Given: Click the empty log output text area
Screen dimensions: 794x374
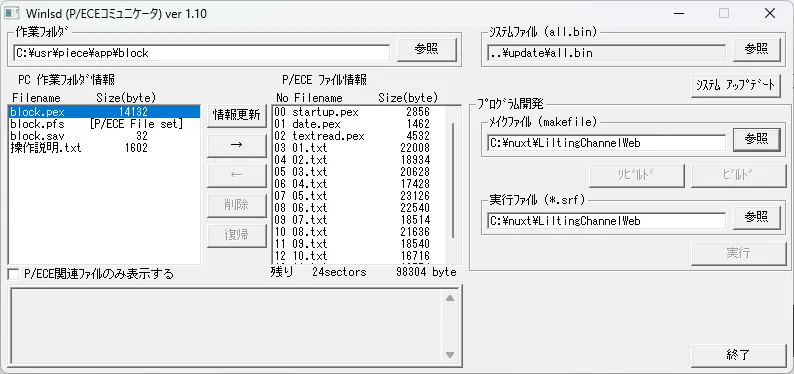Looking at the screenshot, I should pos(226,326).
